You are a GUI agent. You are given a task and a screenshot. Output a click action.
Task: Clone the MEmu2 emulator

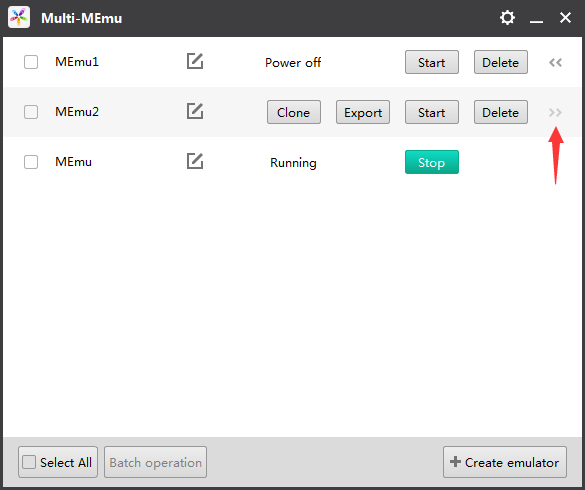(x=294, y=112)
